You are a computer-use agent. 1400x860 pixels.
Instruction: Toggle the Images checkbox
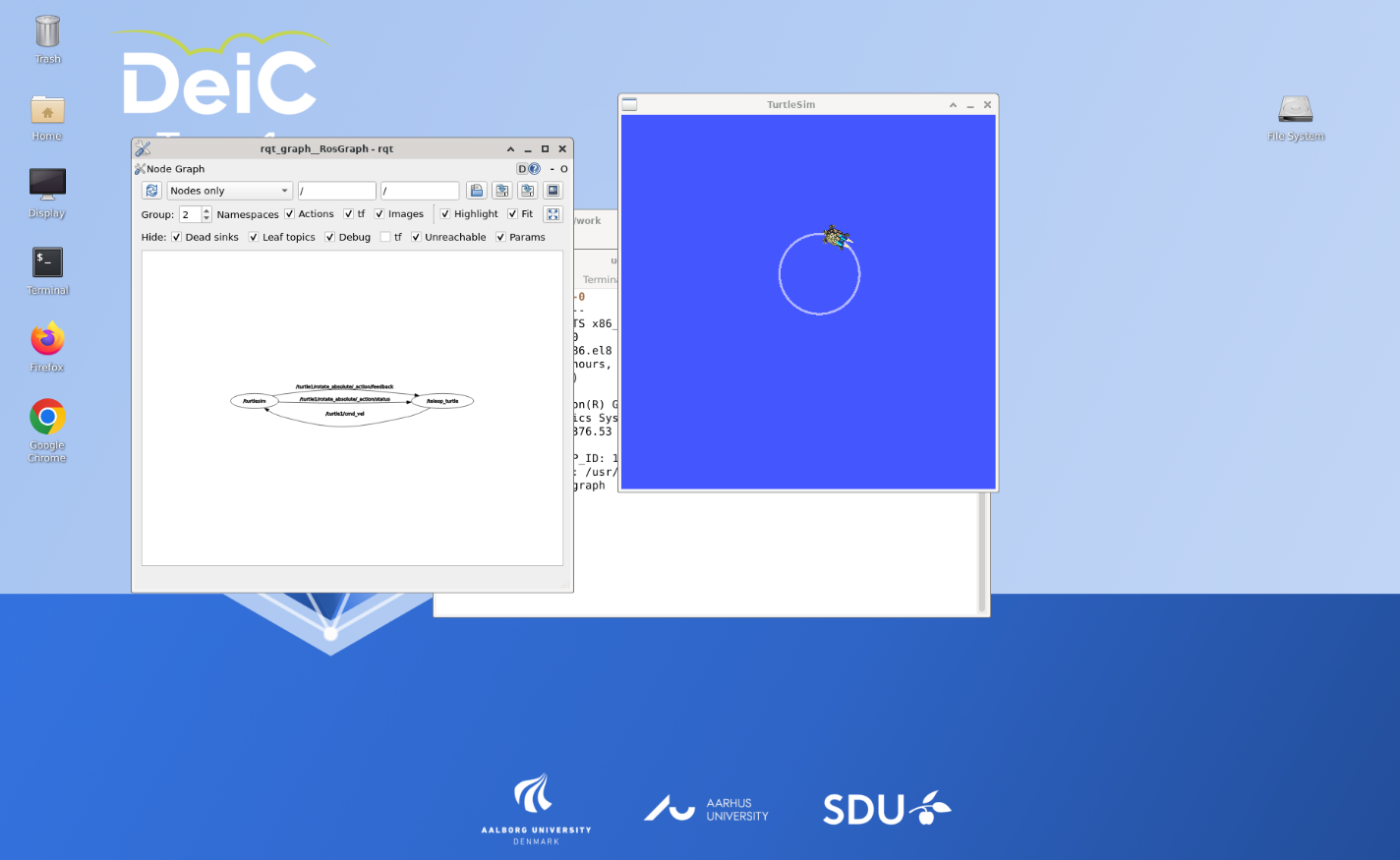click(379, 214)
